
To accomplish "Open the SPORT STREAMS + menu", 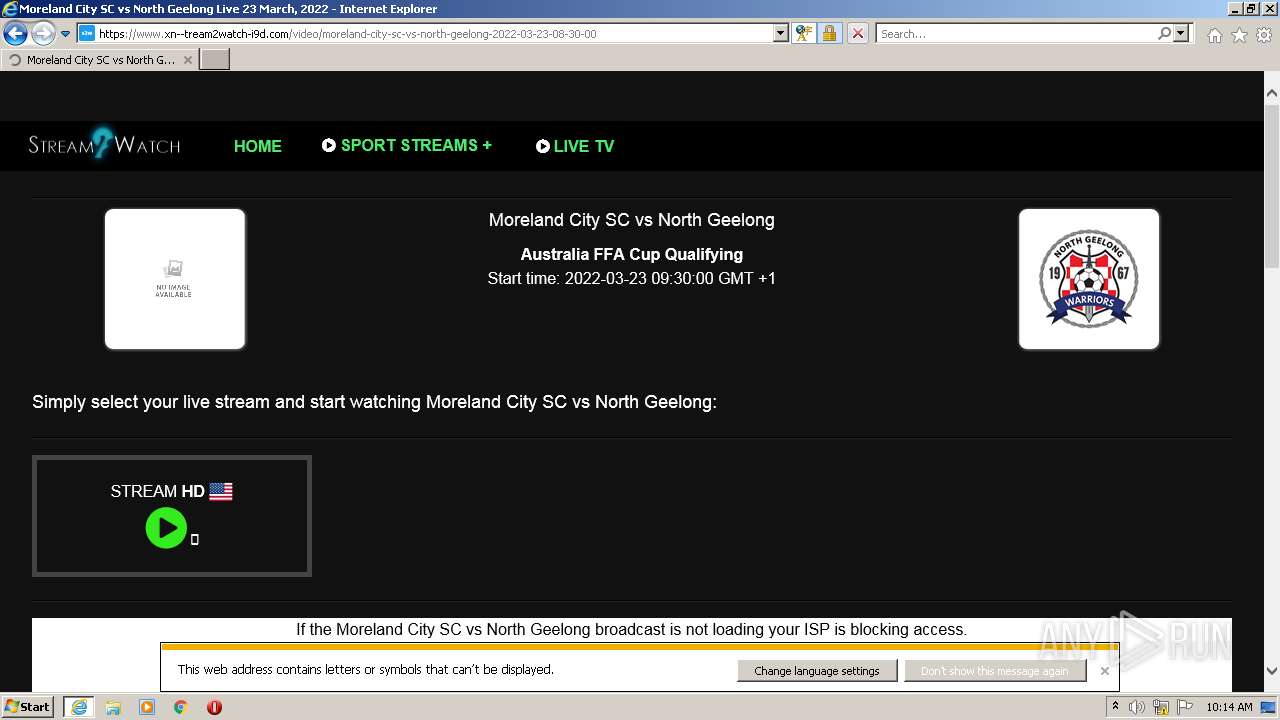I will tap(407, 145).
